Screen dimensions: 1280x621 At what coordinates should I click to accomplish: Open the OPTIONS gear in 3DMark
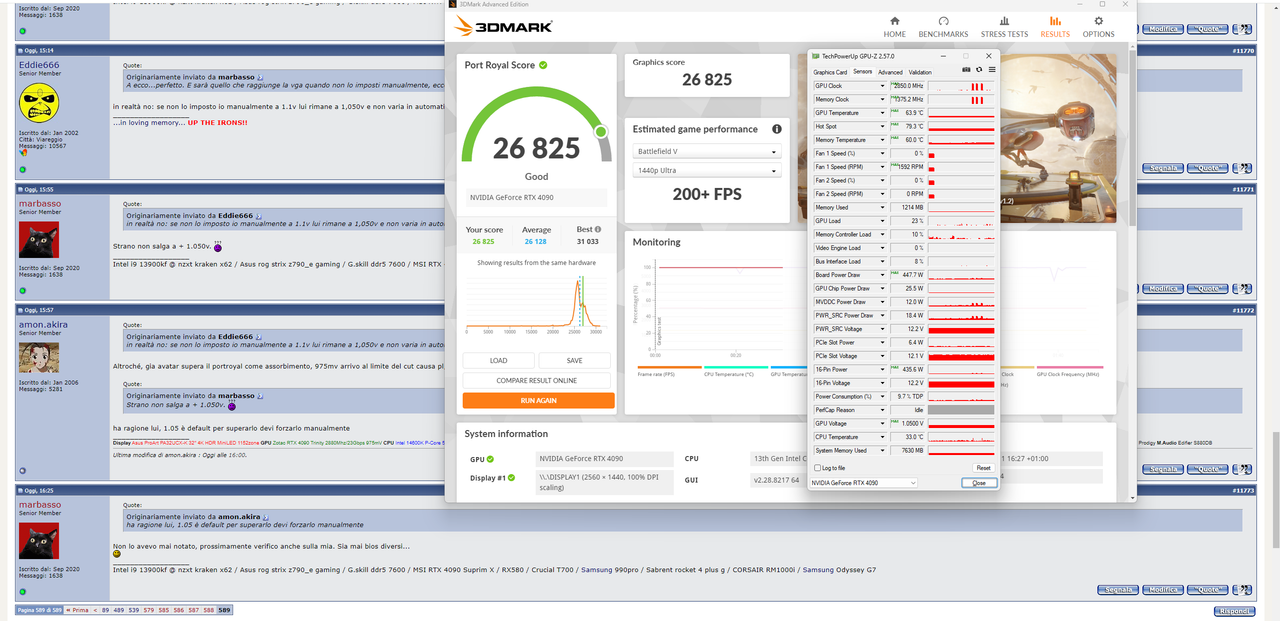(1099, 21)
